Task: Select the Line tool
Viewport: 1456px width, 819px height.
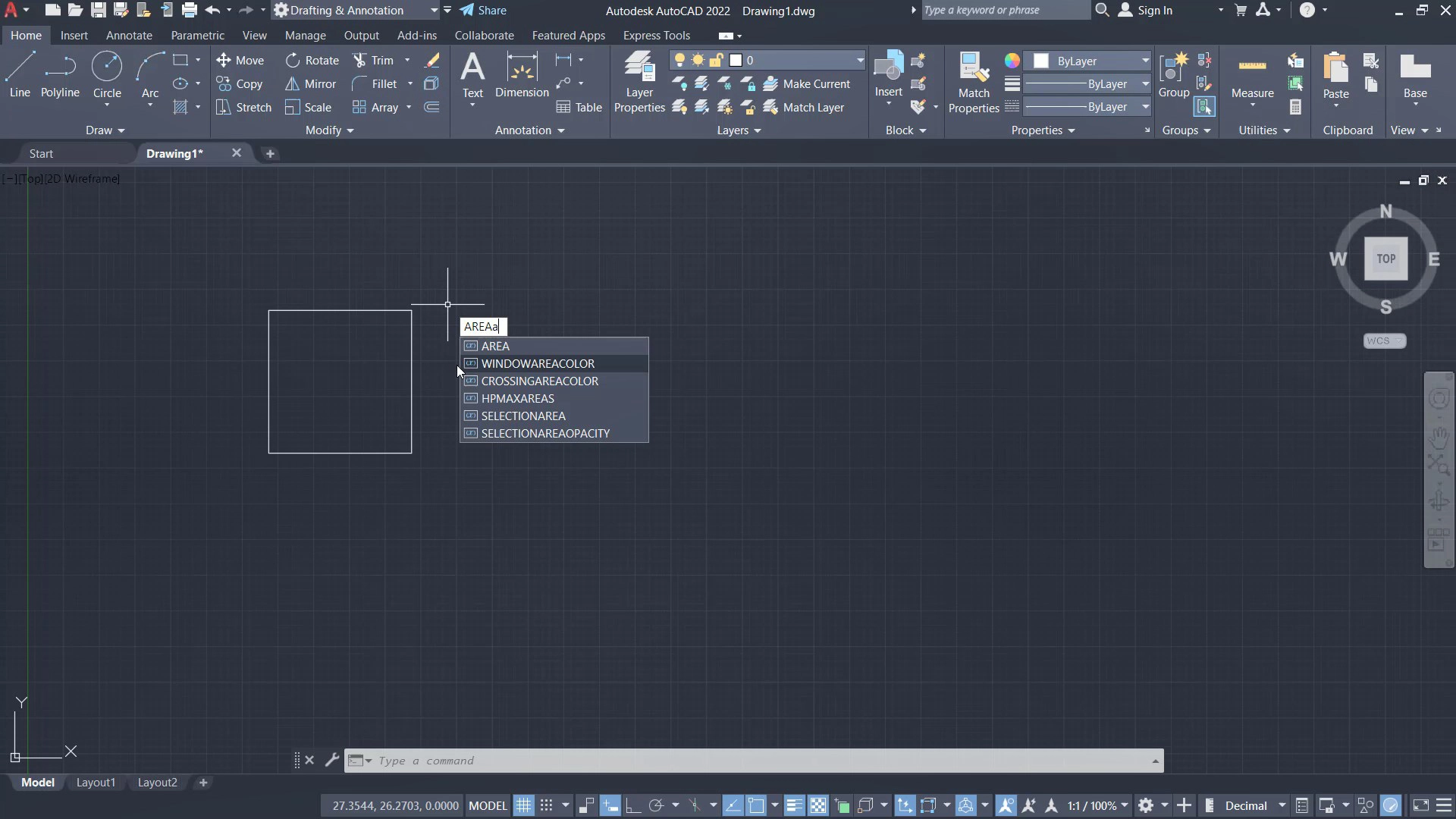Action: pyautogui.click(x=20, y=75)
